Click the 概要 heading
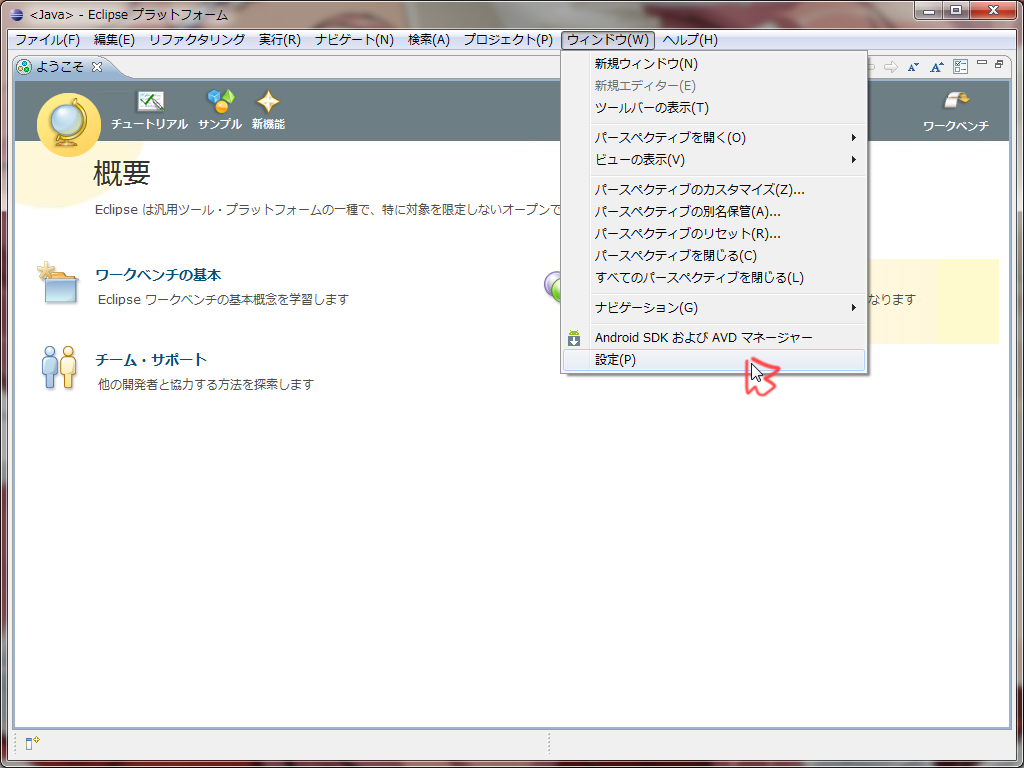The width and height of the screenshot is (1024, 768). click(122, 173)
